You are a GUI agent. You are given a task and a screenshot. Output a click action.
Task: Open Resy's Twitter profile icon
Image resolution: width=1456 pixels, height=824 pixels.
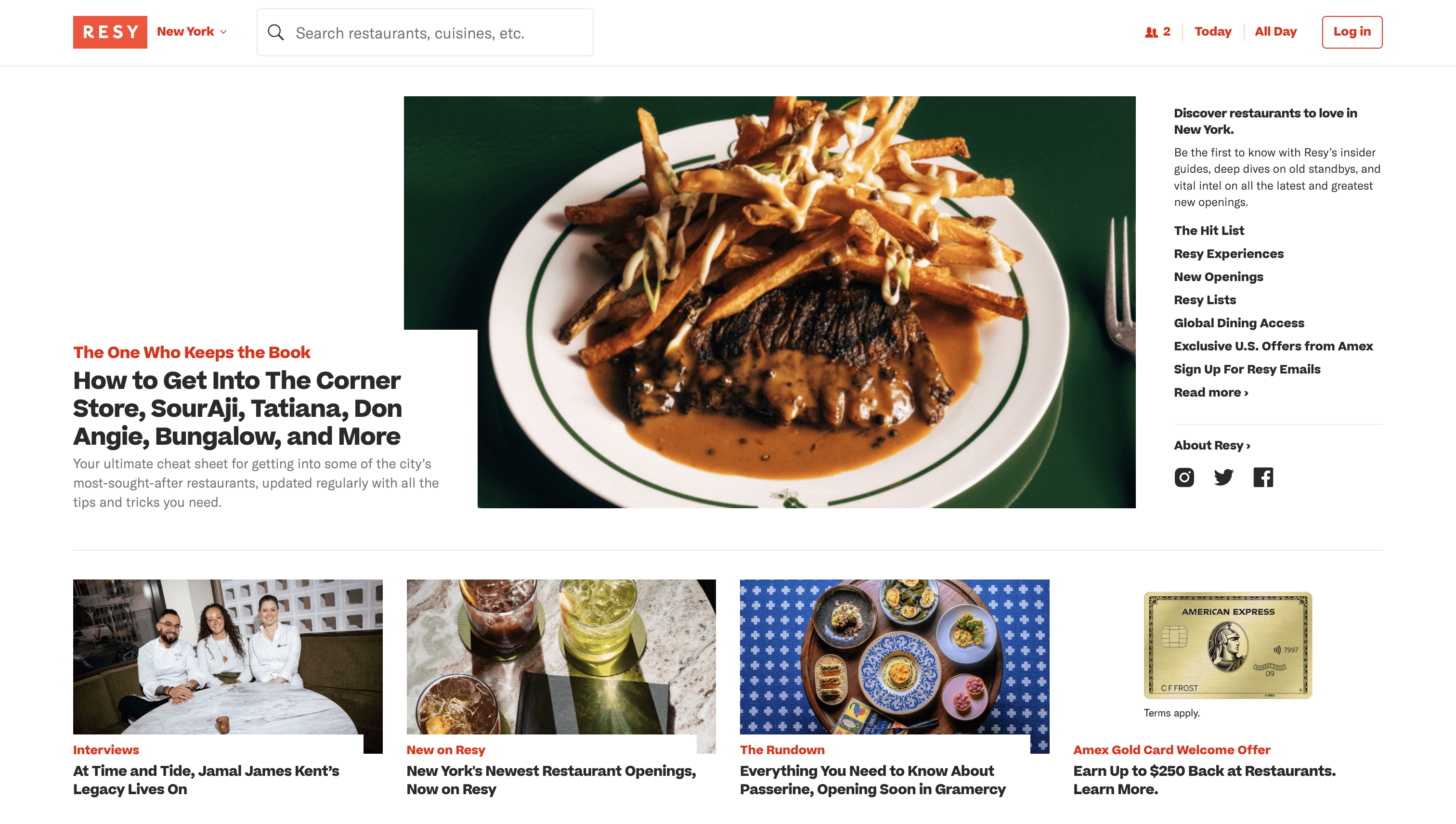click(x=1223, y=477)
